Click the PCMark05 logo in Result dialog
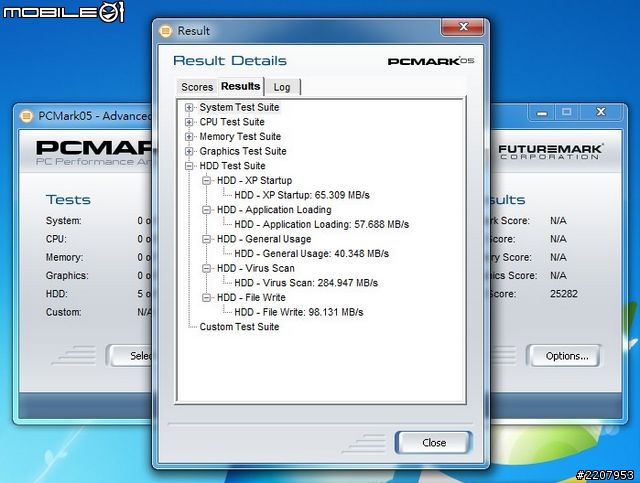Screen dimensions: 640x483 pos(431,61)
